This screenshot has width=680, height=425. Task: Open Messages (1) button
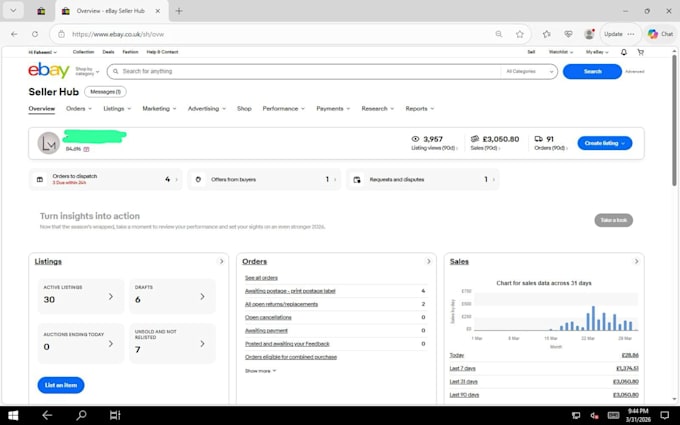pos(105,92)
